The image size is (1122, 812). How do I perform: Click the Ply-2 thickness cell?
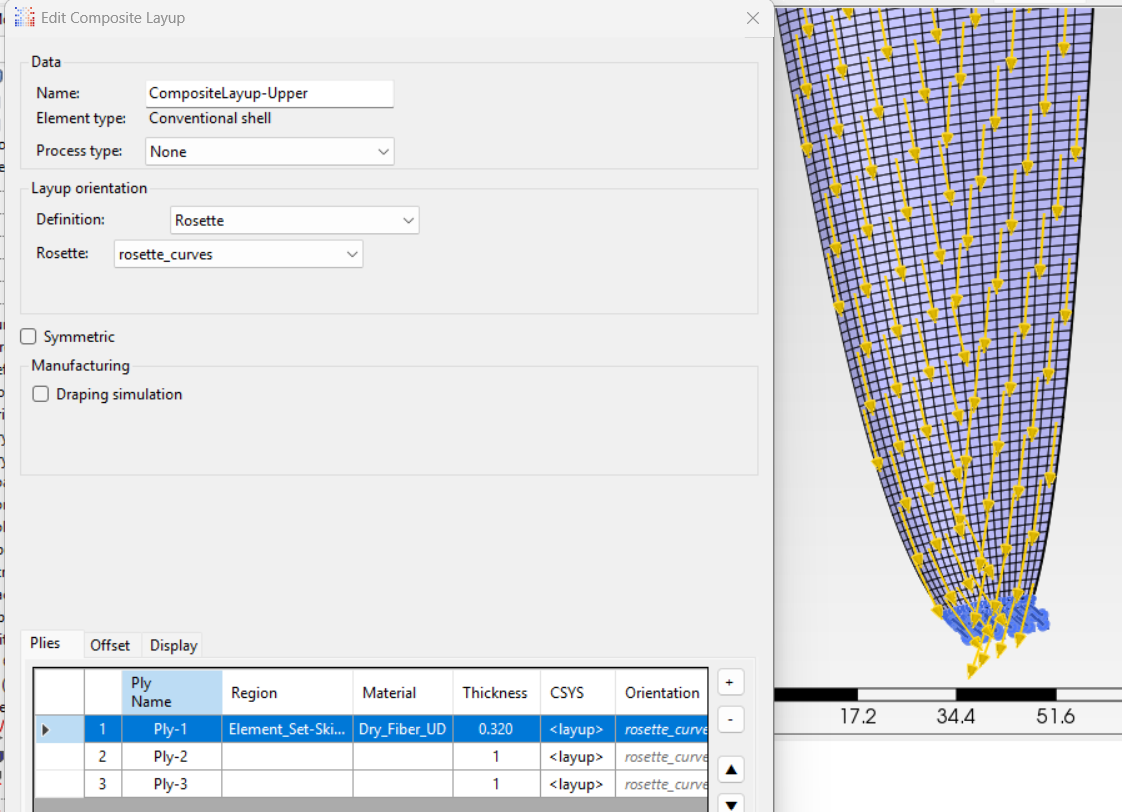tap(496, 757)
